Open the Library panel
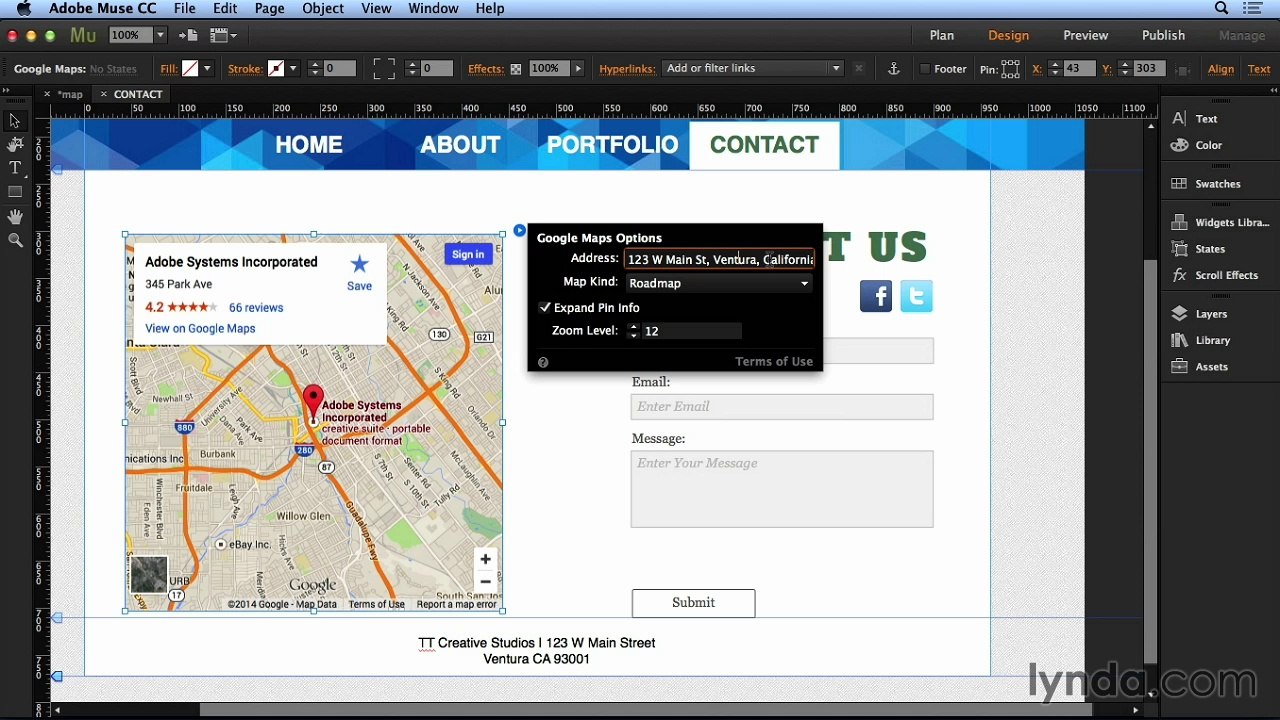 (1201, 340)
